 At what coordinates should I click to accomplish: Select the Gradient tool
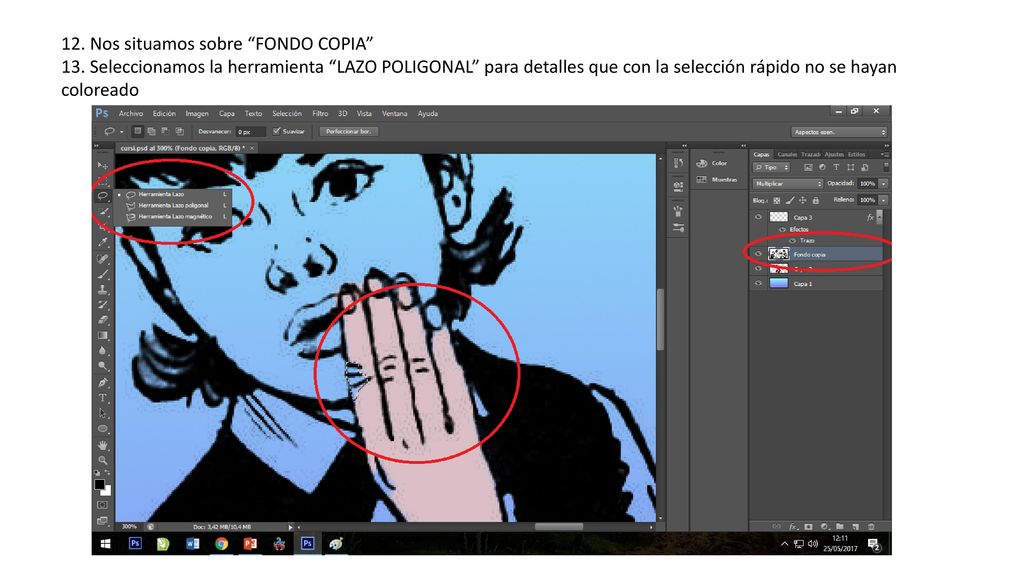[103, 336]
